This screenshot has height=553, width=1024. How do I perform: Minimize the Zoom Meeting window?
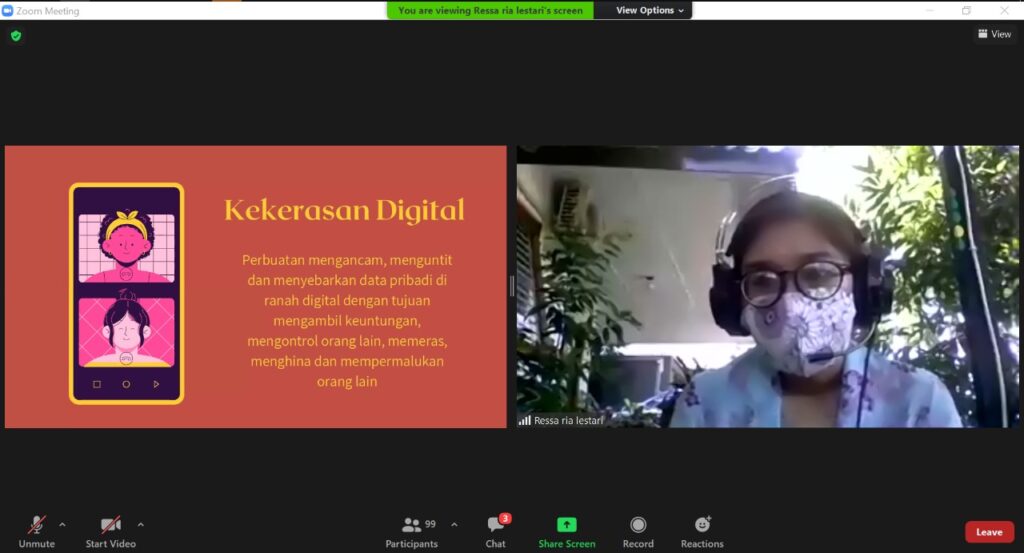coord(929,10)
